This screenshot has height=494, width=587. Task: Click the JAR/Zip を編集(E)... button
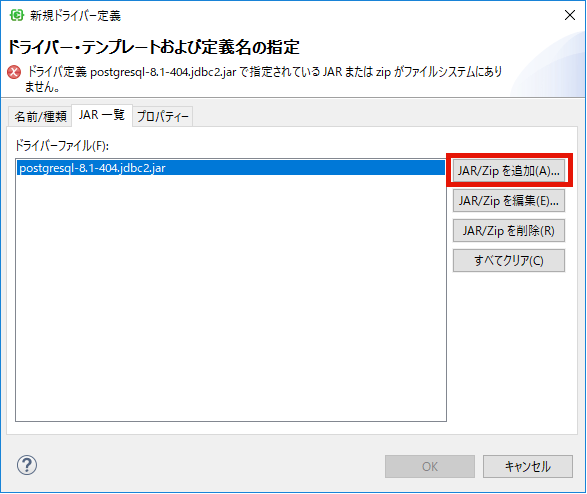pyautogui.click(x=509, y=201)
